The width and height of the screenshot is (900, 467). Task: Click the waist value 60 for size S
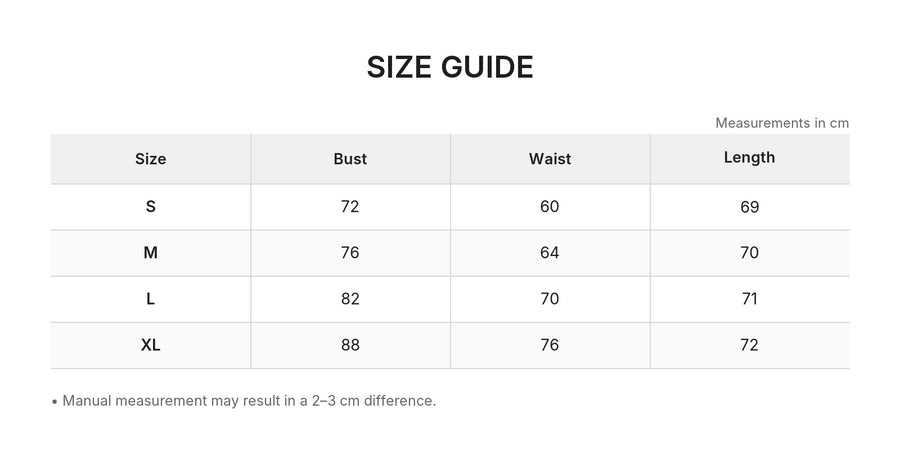coord(549,207)
